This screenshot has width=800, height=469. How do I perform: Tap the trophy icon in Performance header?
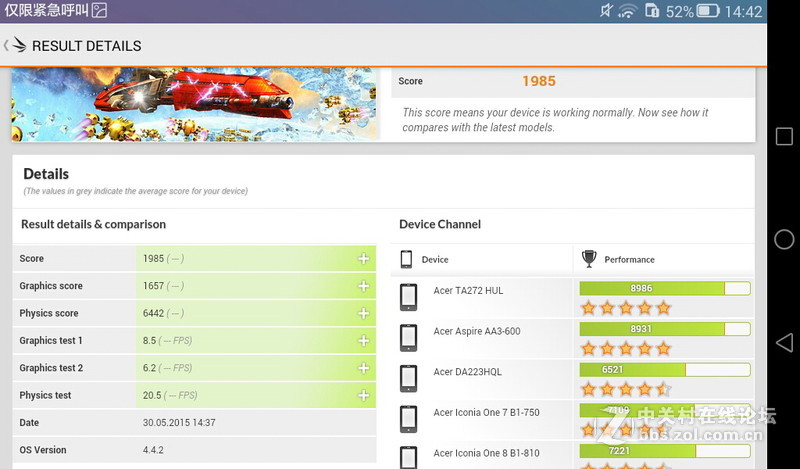589,259
